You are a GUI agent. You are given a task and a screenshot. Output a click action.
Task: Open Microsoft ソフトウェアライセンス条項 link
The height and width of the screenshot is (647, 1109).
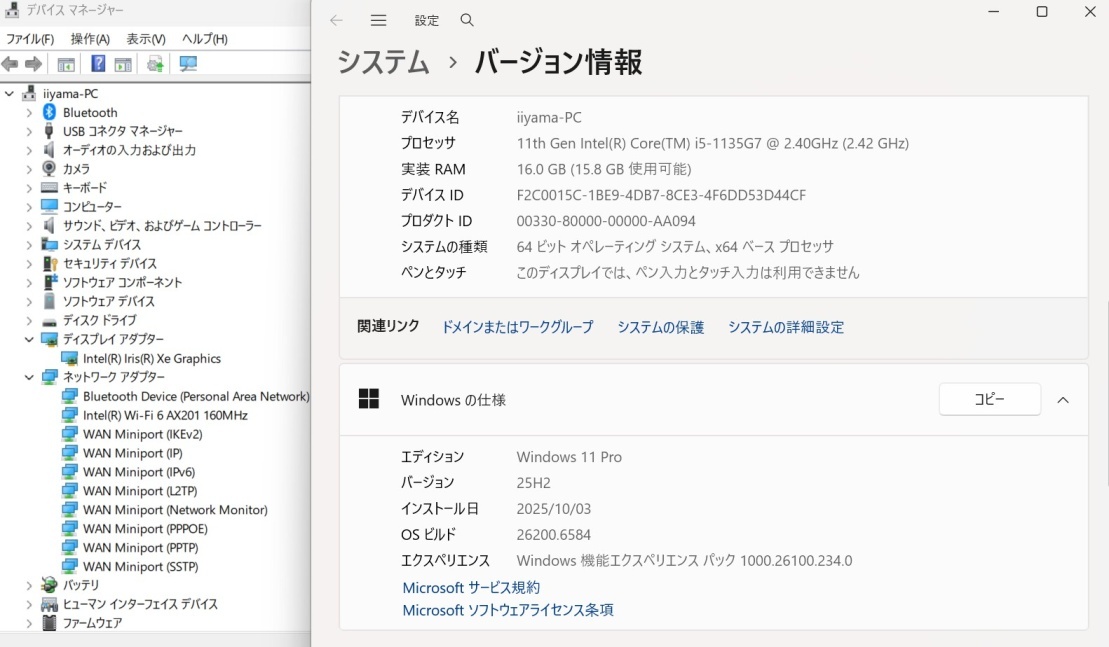pos(507,610)
